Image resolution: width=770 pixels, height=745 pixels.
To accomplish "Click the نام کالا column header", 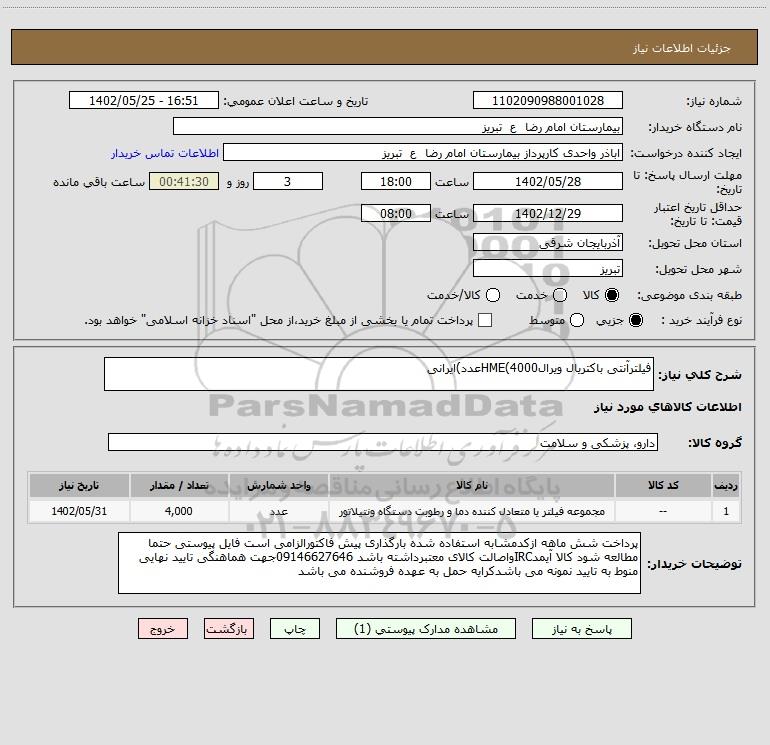I will click(x=471, y=485).
